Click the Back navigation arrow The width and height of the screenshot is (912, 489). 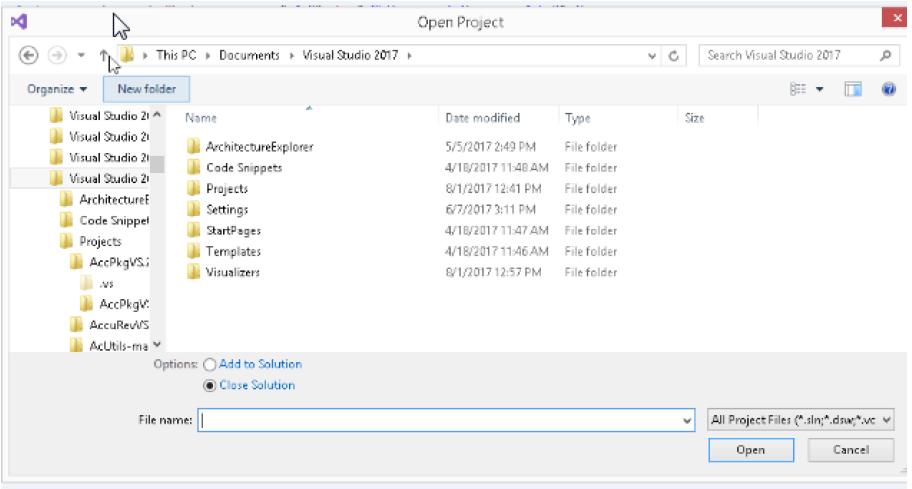[29, 56]
